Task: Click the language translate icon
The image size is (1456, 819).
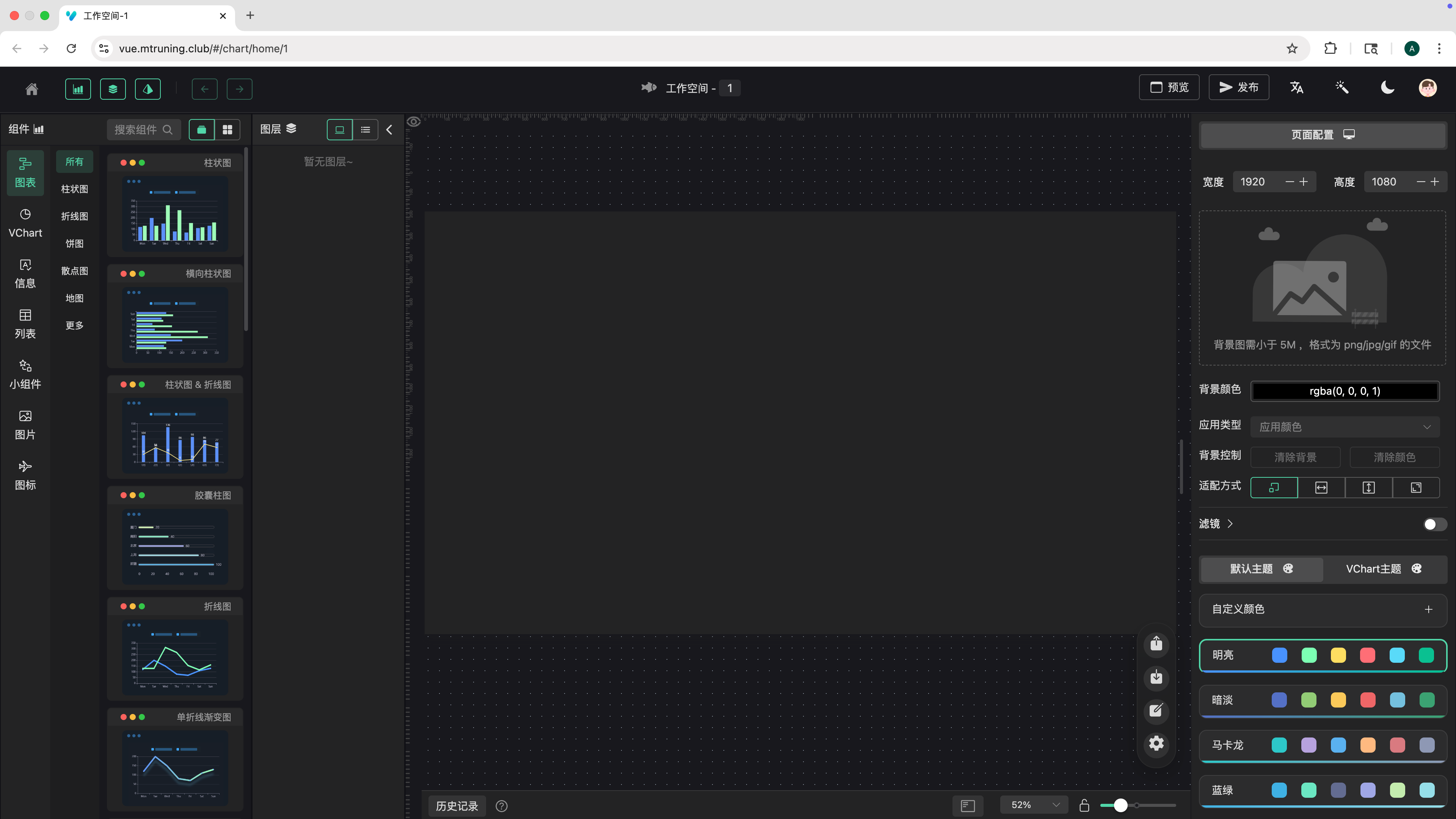Action: (x=1297, y=88)
